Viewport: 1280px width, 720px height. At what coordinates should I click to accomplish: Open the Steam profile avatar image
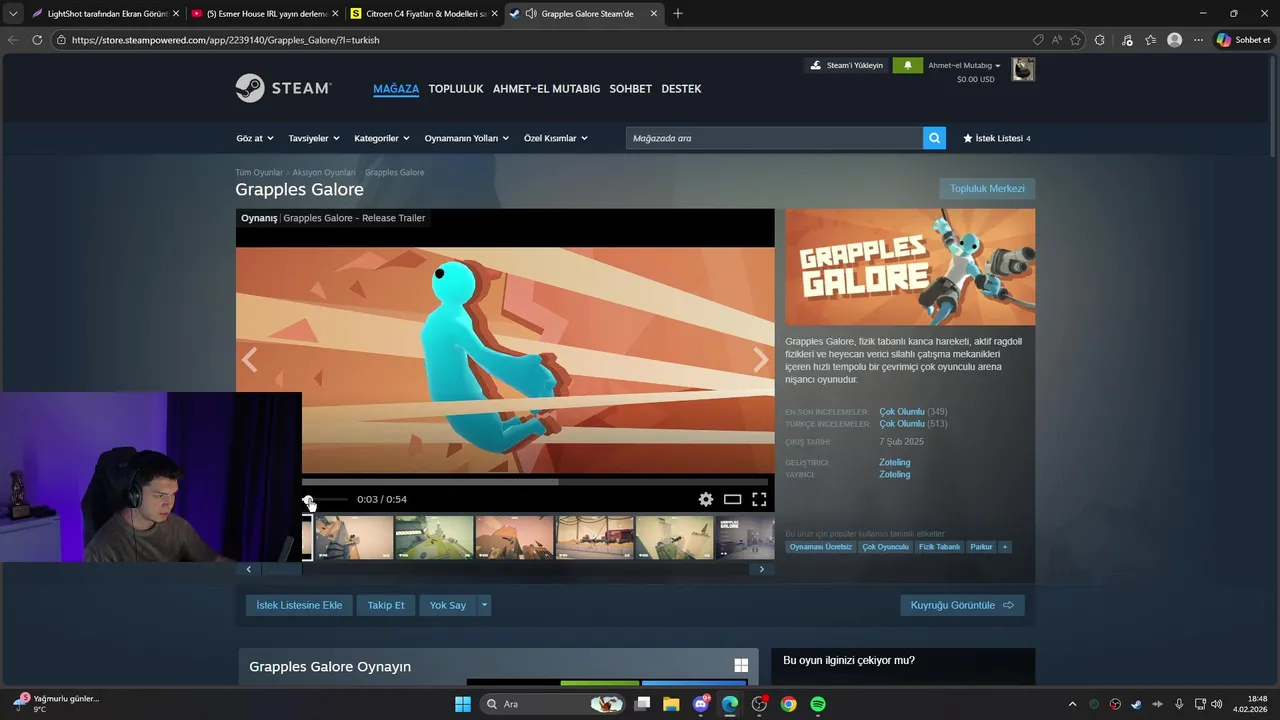click(x=1022, y=69)
